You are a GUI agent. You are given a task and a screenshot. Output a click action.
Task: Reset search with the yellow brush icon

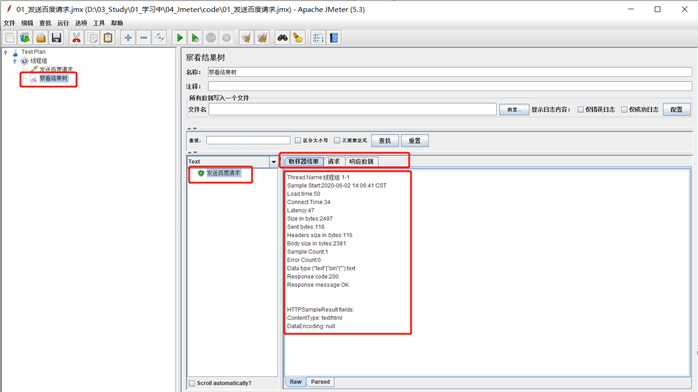(298, 38)
